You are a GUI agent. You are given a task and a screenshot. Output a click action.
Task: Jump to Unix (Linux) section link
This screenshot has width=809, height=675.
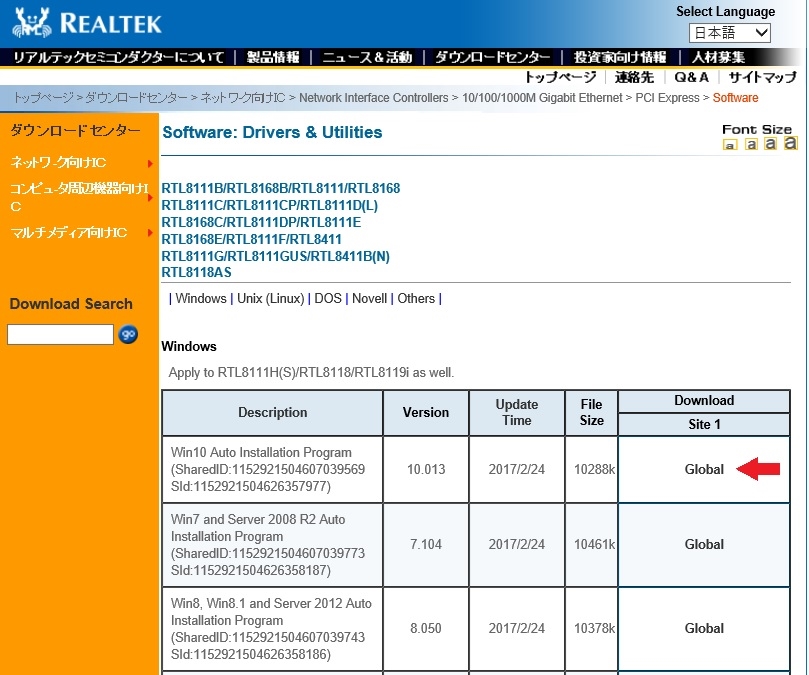pos(270,298)
